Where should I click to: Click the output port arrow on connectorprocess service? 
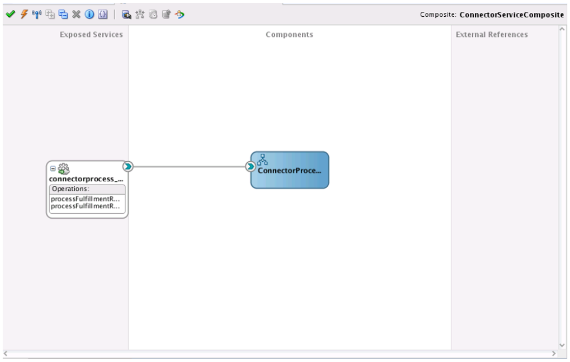coord(128,166)
